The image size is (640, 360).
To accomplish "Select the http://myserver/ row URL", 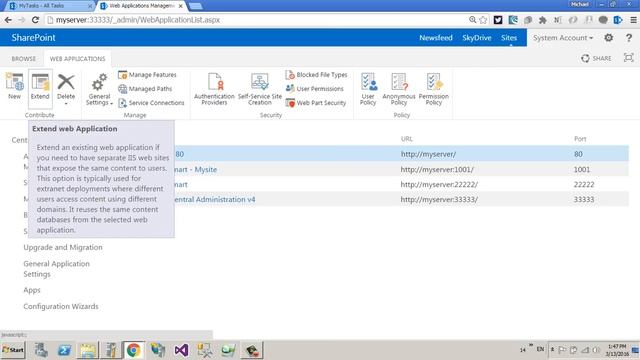I will [428, 154].
